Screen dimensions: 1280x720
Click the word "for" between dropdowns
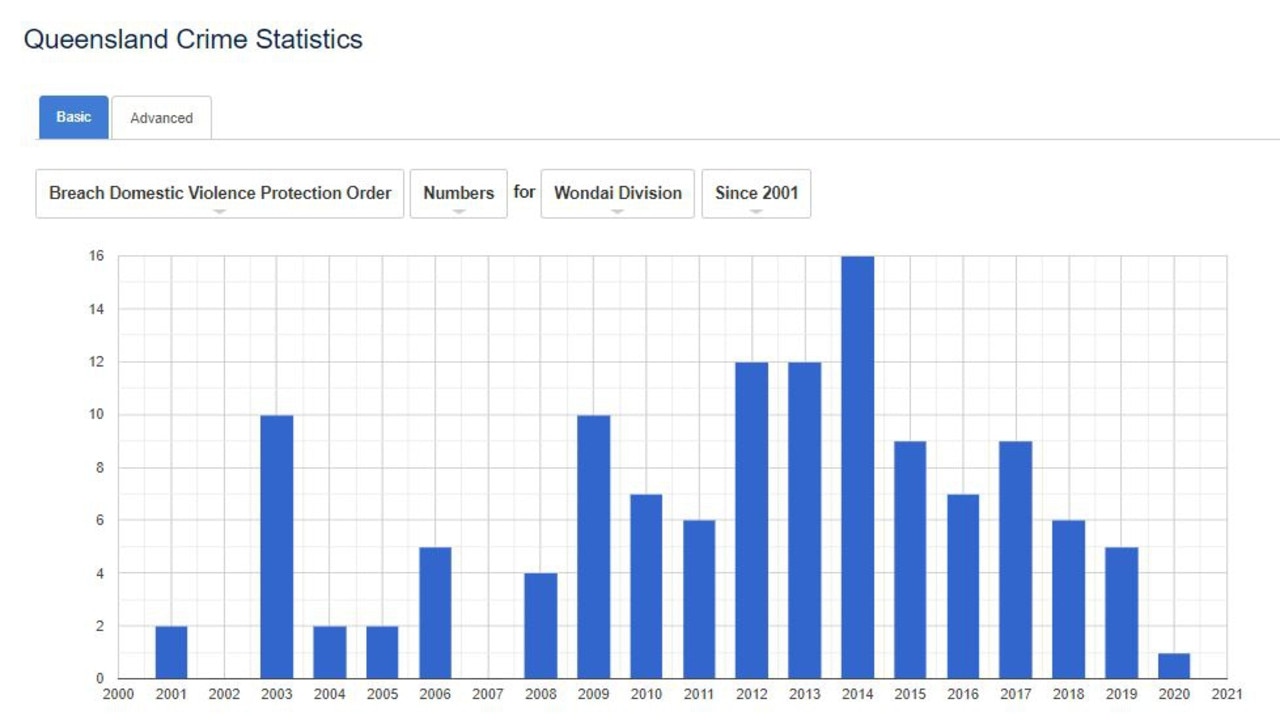pyautogui.click(x=524, y=191)
